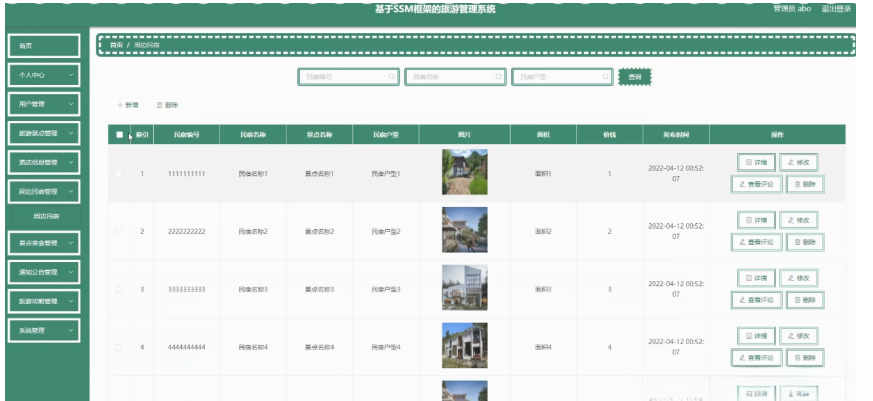Screen dimensions: 873x401
Task: Click 修改 for 民宿名称3 row
Action: coord(798,278)
